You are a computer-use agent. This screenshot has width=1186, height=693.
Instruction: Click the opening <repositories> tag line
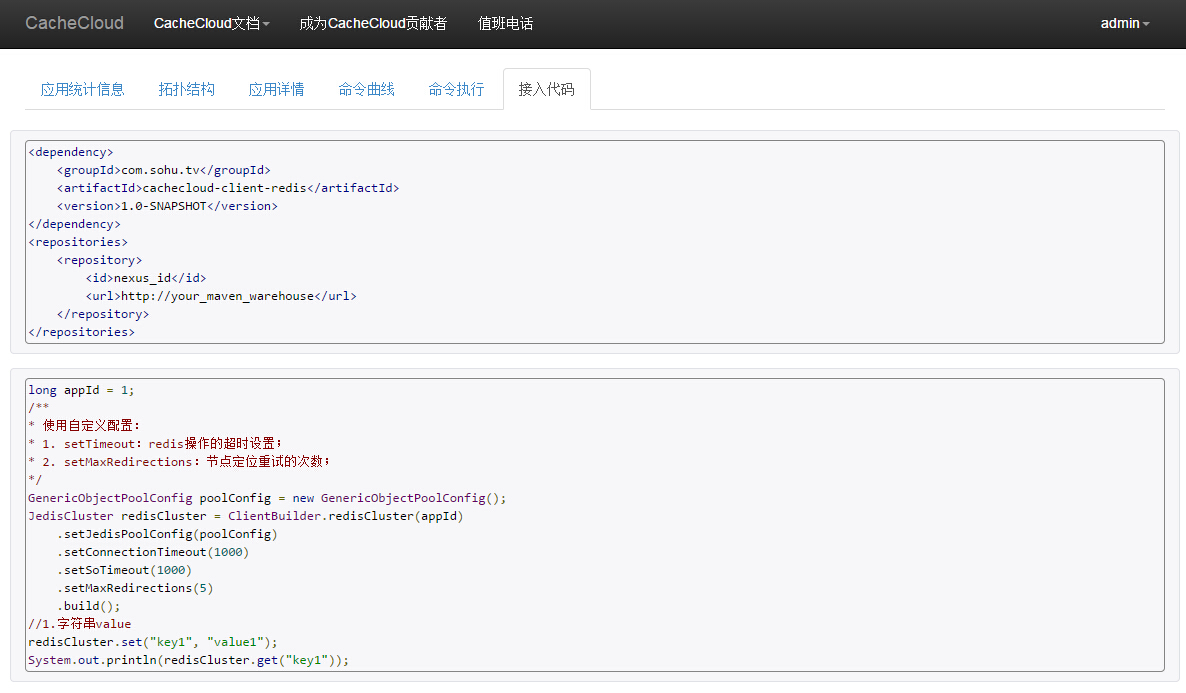78,242
